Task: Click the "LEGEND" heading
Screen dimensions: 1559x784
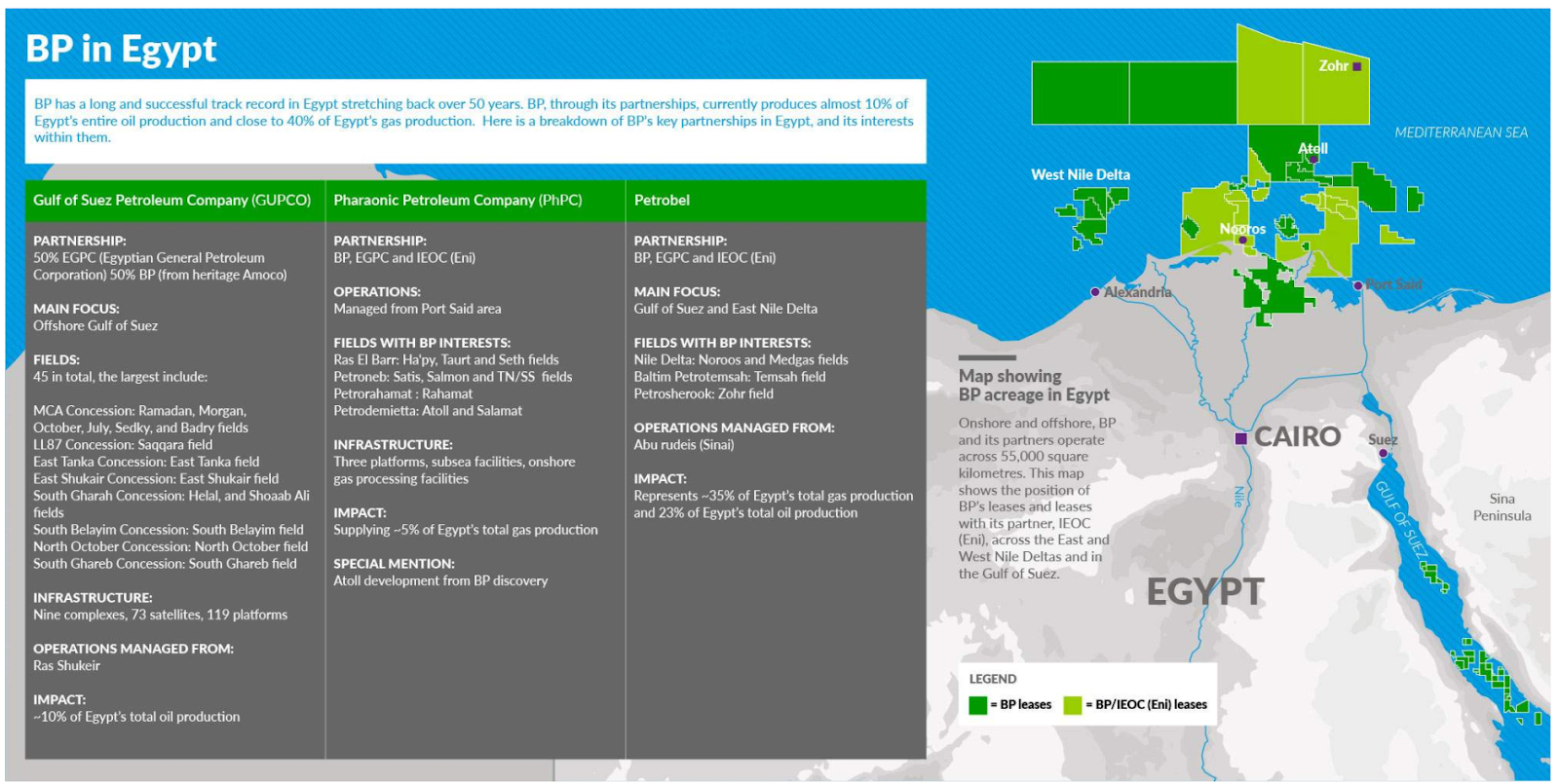Action: [x=993, y=679]
